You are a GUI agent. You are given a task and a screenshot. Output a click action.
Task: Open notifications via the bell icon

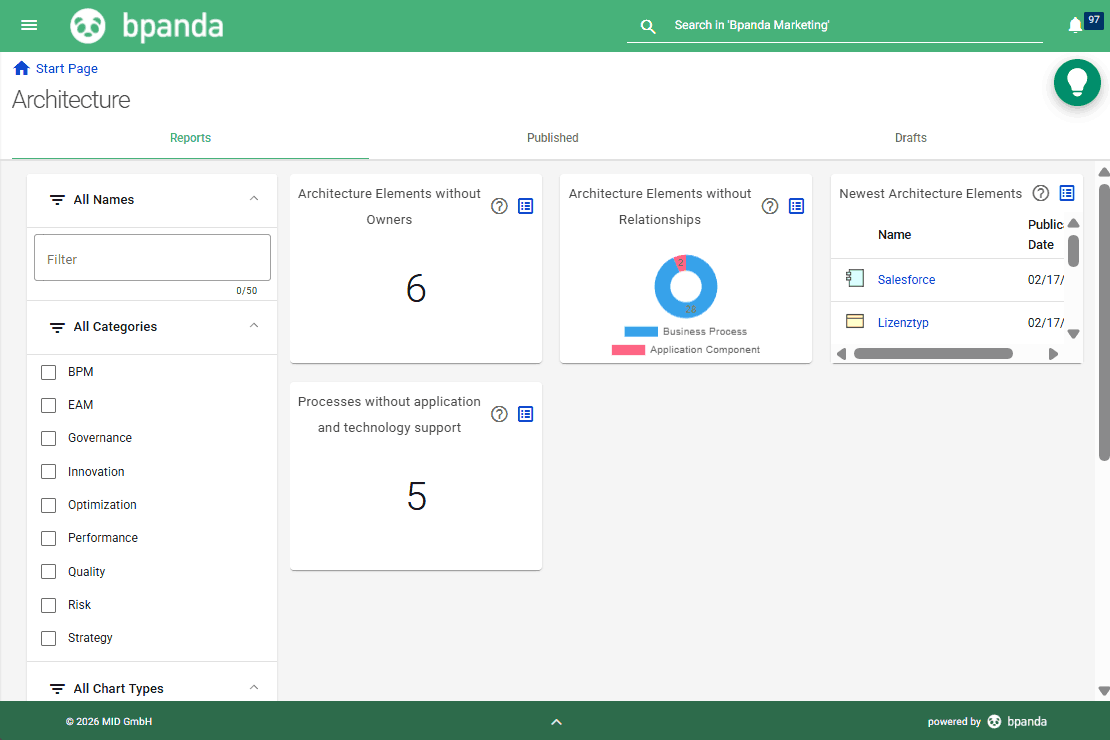click(1074, 24)
